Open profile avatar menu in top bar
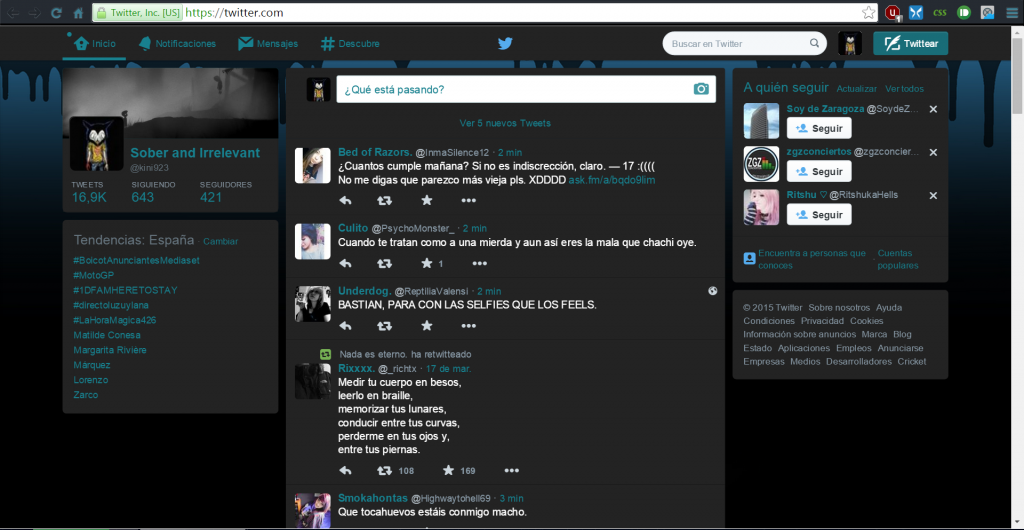 (850, 44)
